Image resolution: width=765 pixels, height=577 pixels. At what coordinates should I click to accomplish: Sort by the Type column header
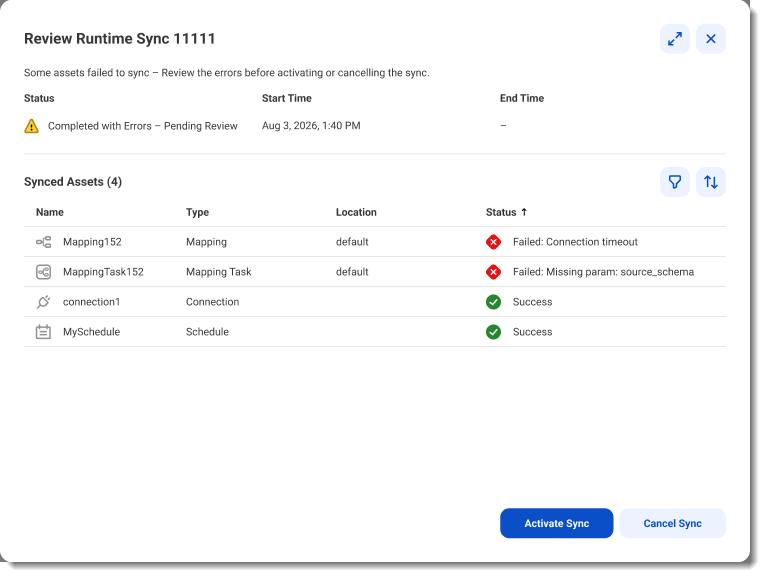click(x=197, y=213)
